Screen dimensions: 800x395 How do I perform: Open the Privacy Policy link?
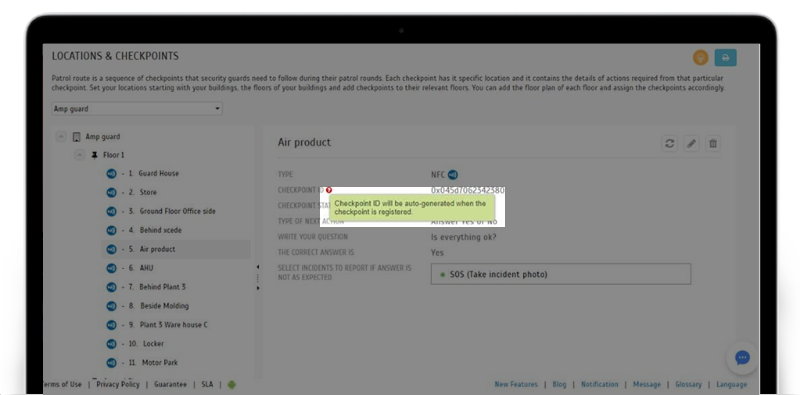tap(118, 384)
